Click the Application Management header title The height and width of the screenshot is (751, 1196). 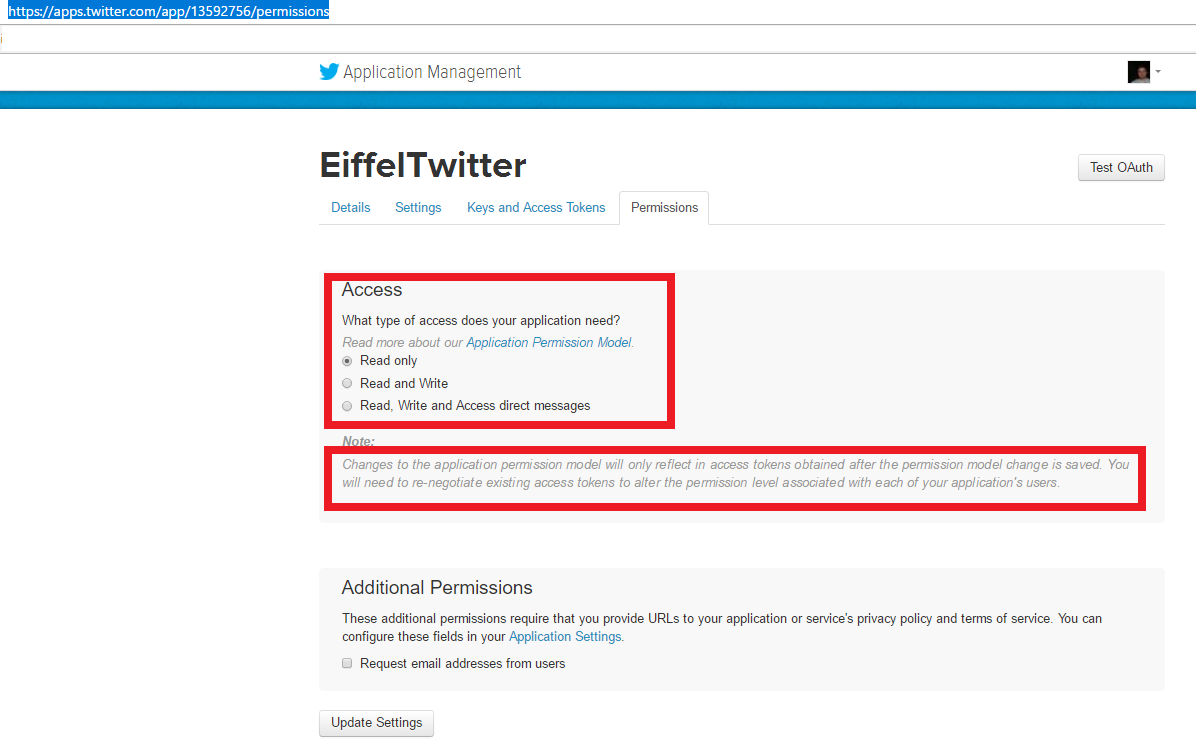(x=432, y=72)
